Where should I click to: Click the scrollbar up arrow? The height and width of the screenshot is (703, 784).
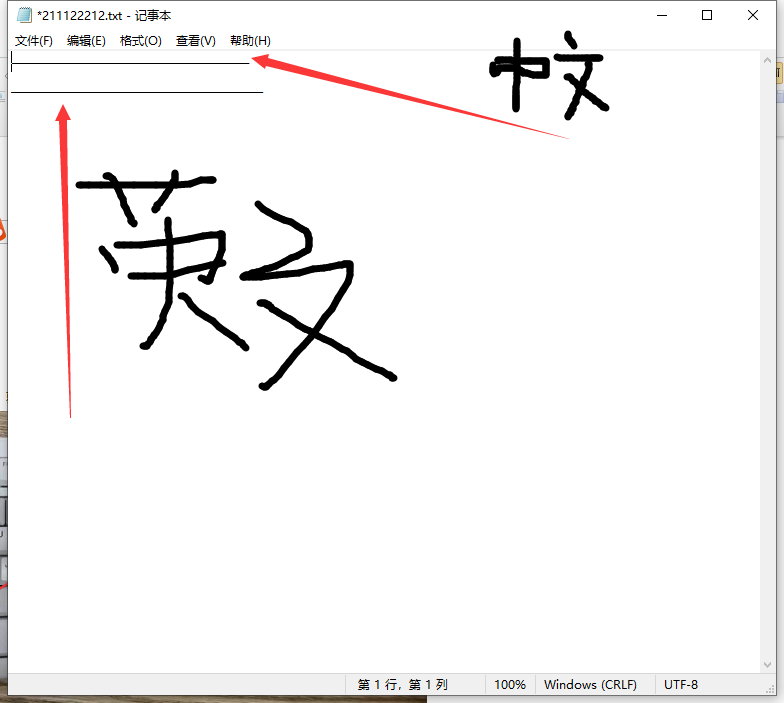[x=768, y=59]
